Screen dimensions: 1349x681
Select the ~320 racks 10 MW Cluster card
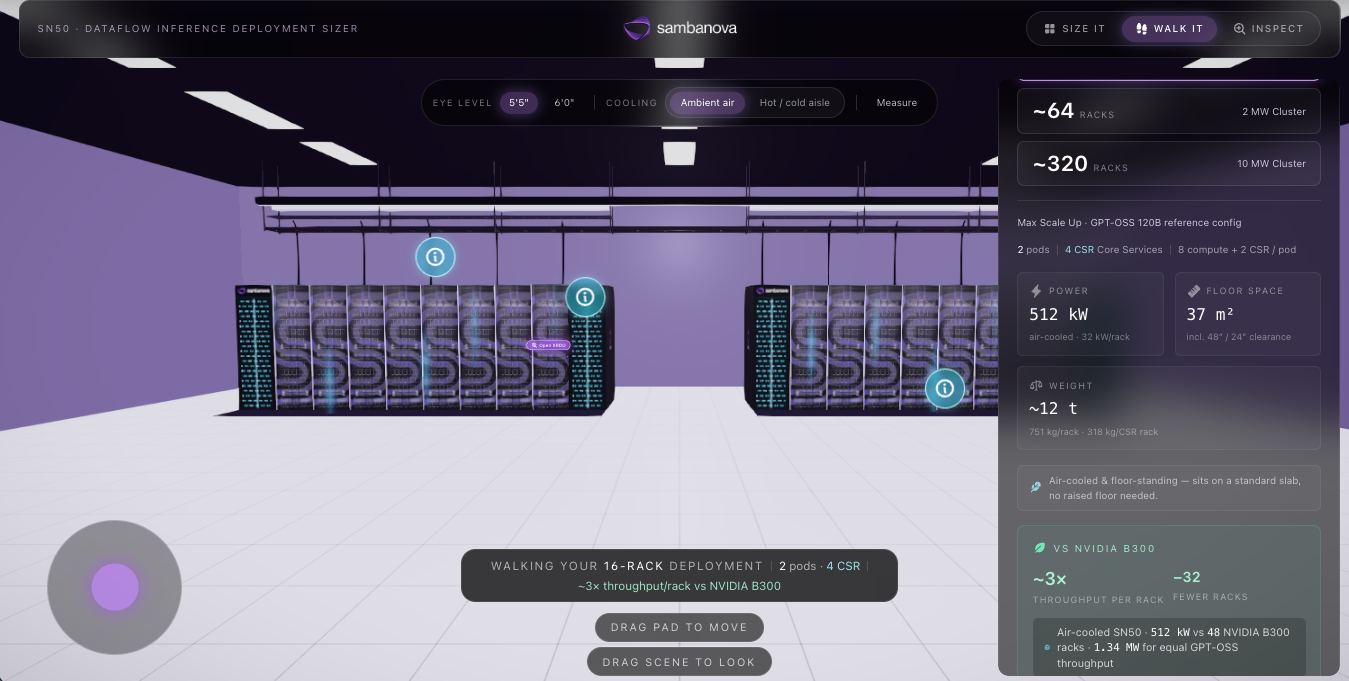(x=1169, y=163)
